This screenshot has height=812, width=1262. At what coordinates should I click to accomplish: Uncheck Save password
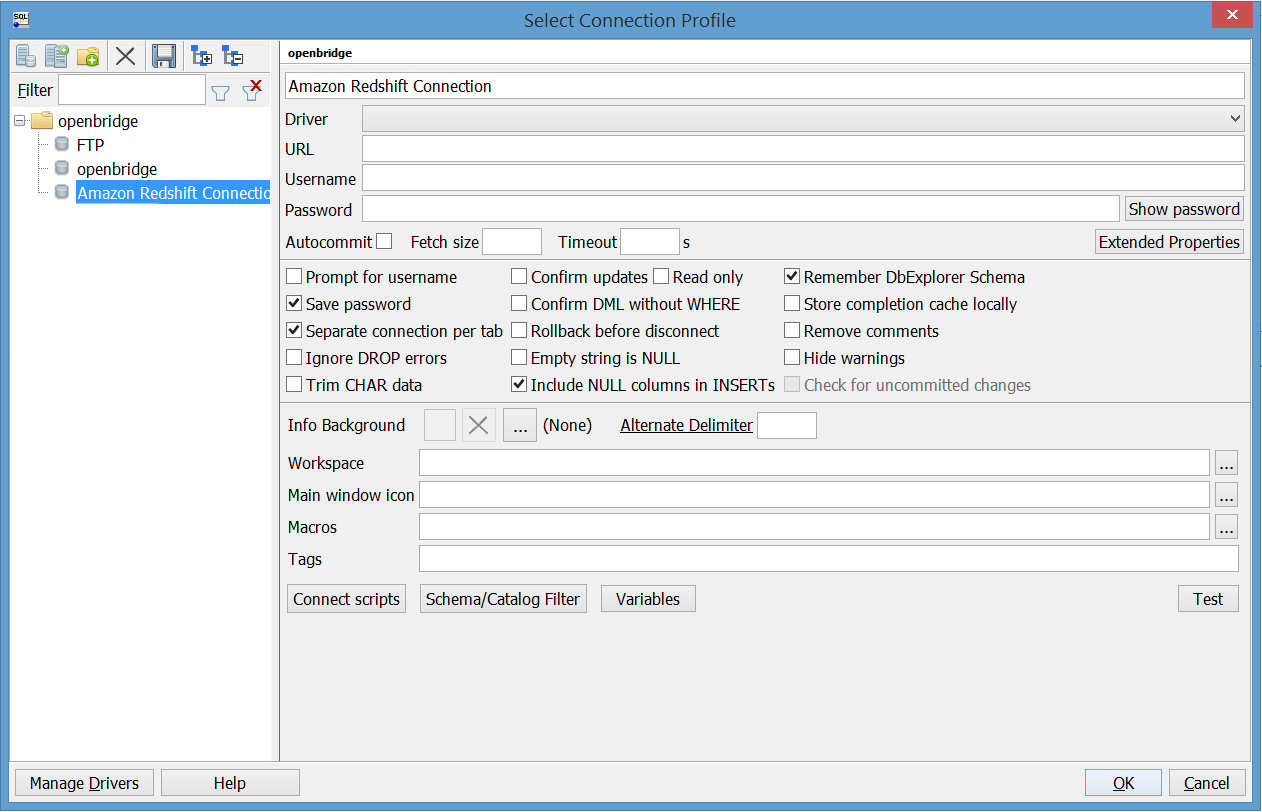point(294,304)
